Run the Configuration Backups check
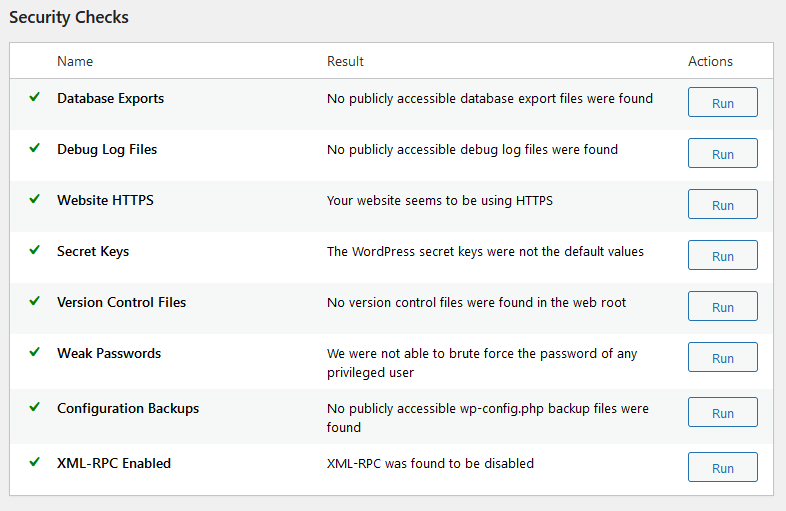Image resolution: width=786 pixels, height=511 pixels. (722, 413)
